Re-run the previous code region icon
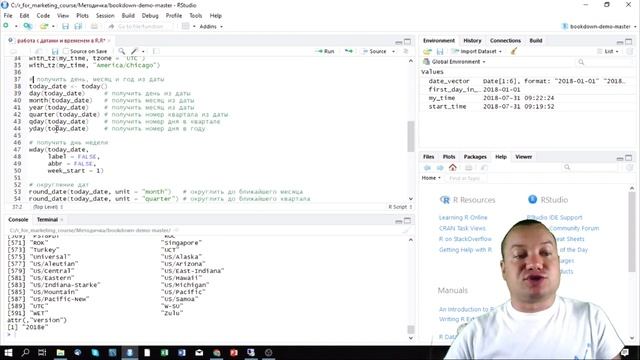 pyautogui.click(x=349, y=51)
